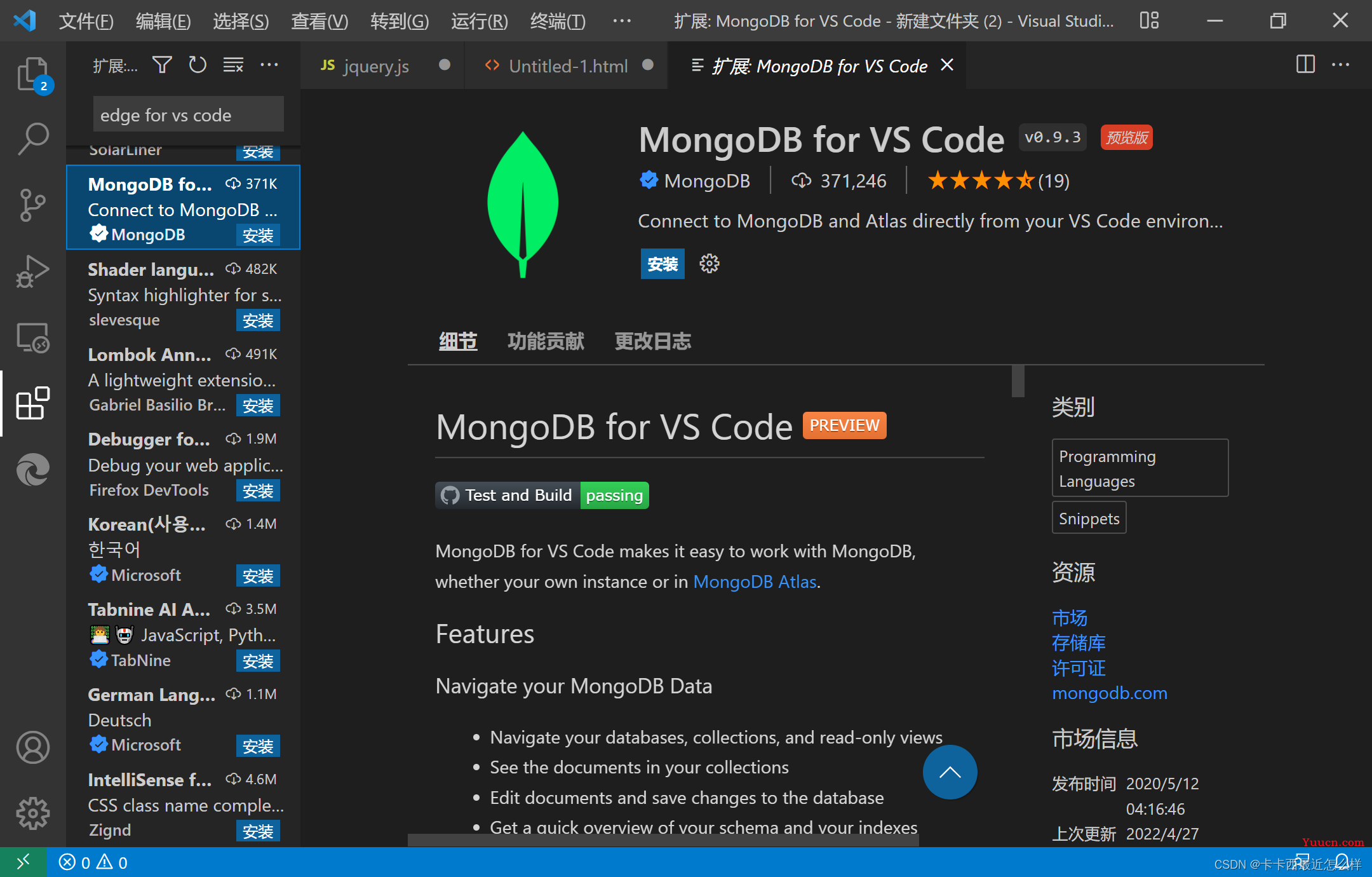Click the extension search input field
This screenshot has height=877, width=1372.
coord(188,115)
